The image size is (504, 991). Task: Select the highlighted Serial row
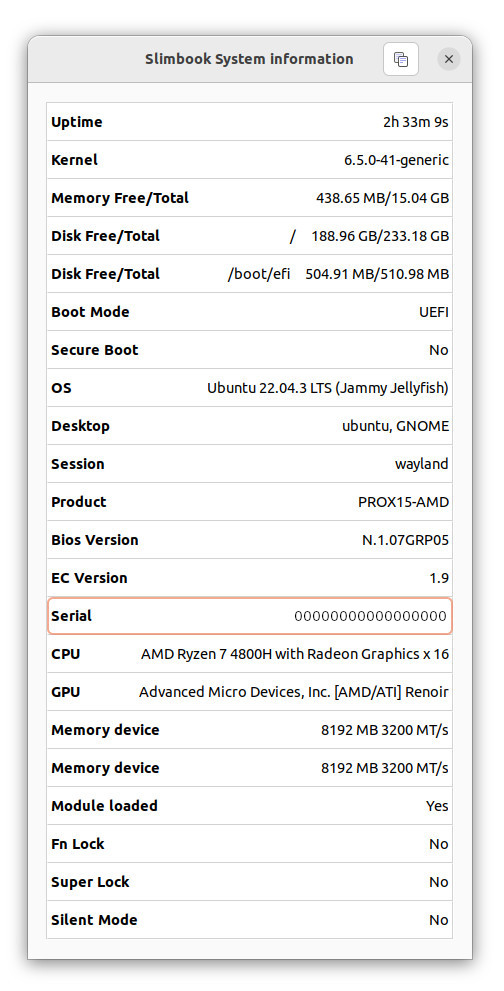[x=250, y=616]
